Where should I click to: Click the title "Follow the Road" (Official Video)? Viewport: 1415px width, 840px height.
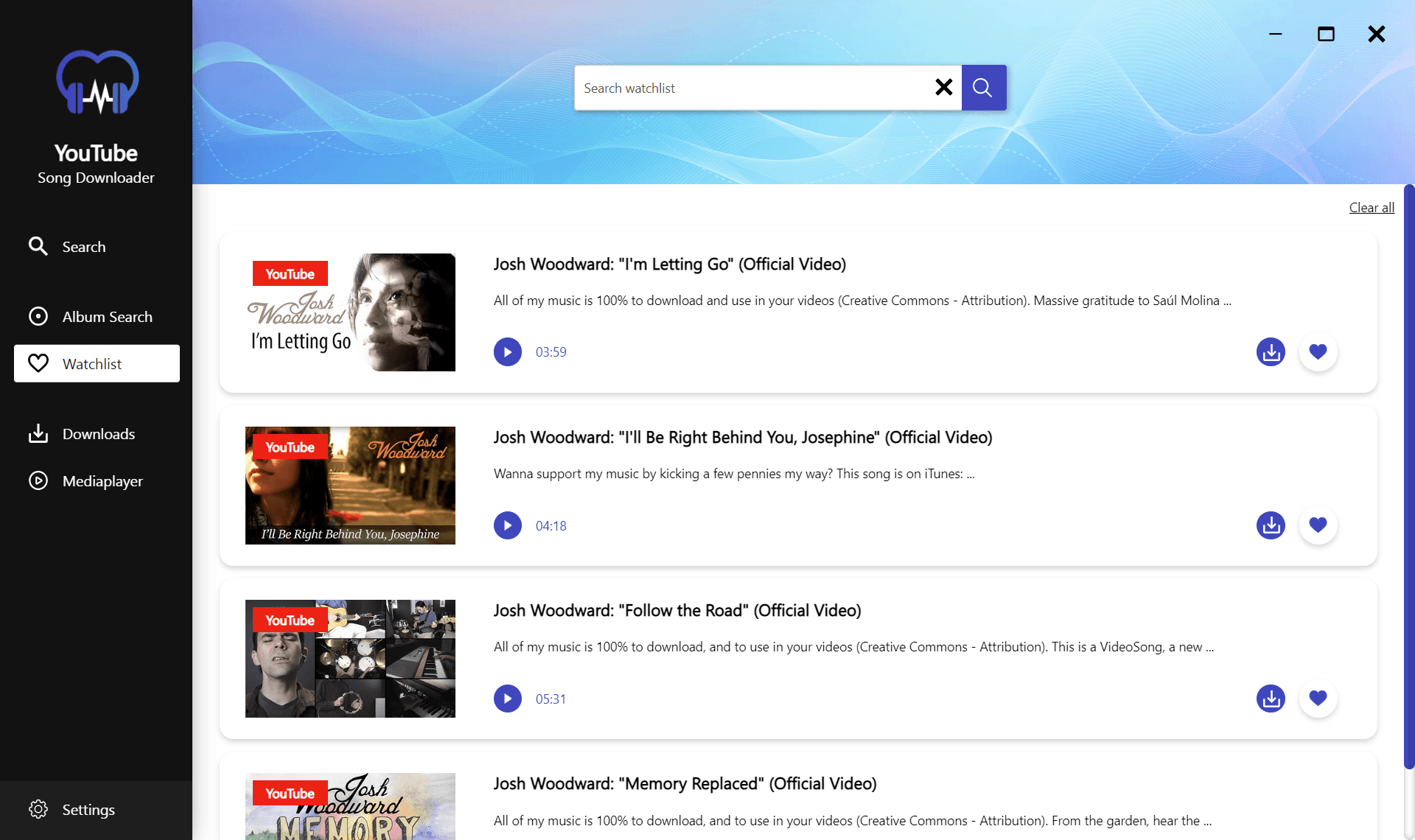tap(677, 611)
